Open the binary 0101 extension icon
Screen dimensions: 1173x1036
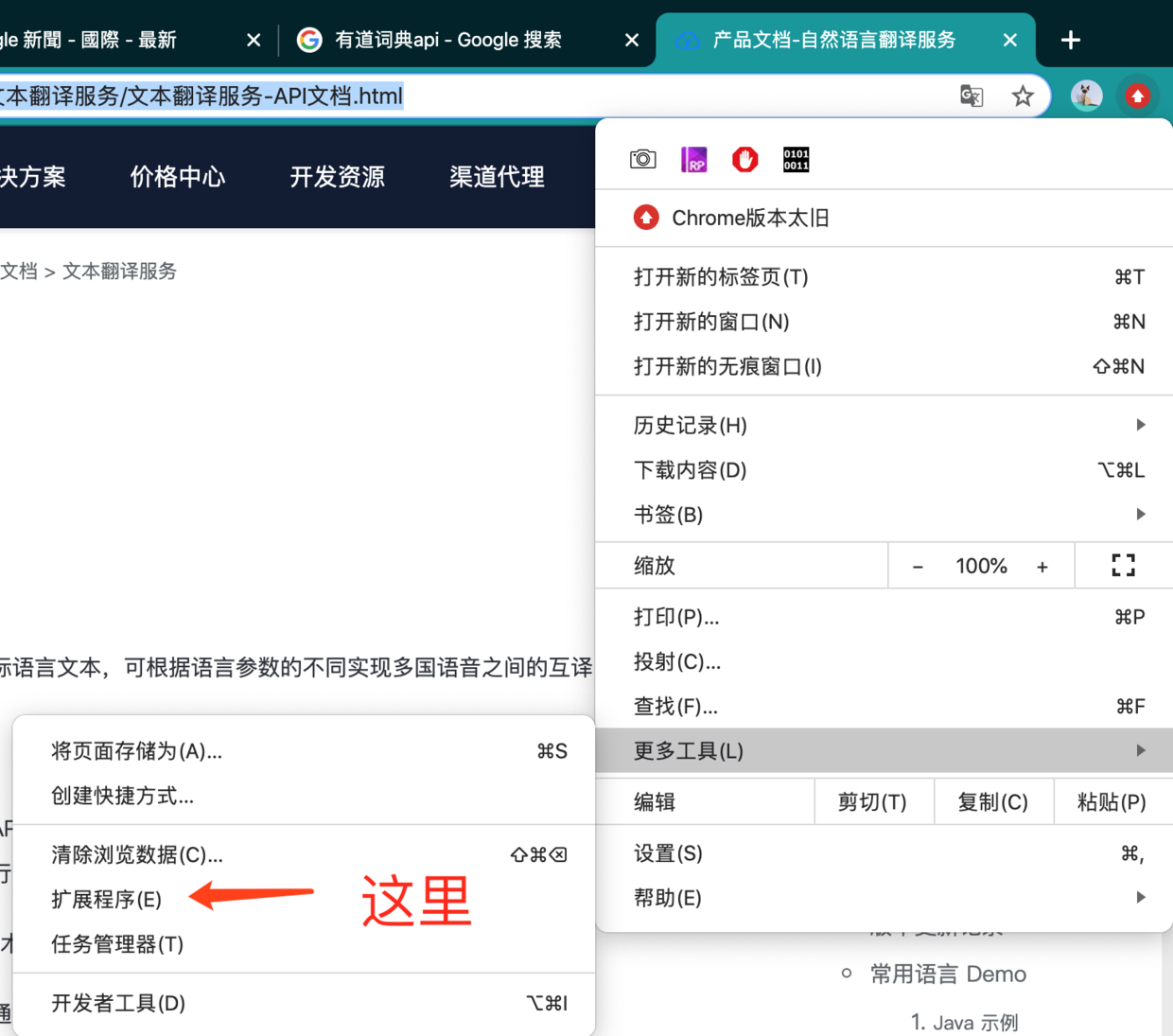point(796,159)
